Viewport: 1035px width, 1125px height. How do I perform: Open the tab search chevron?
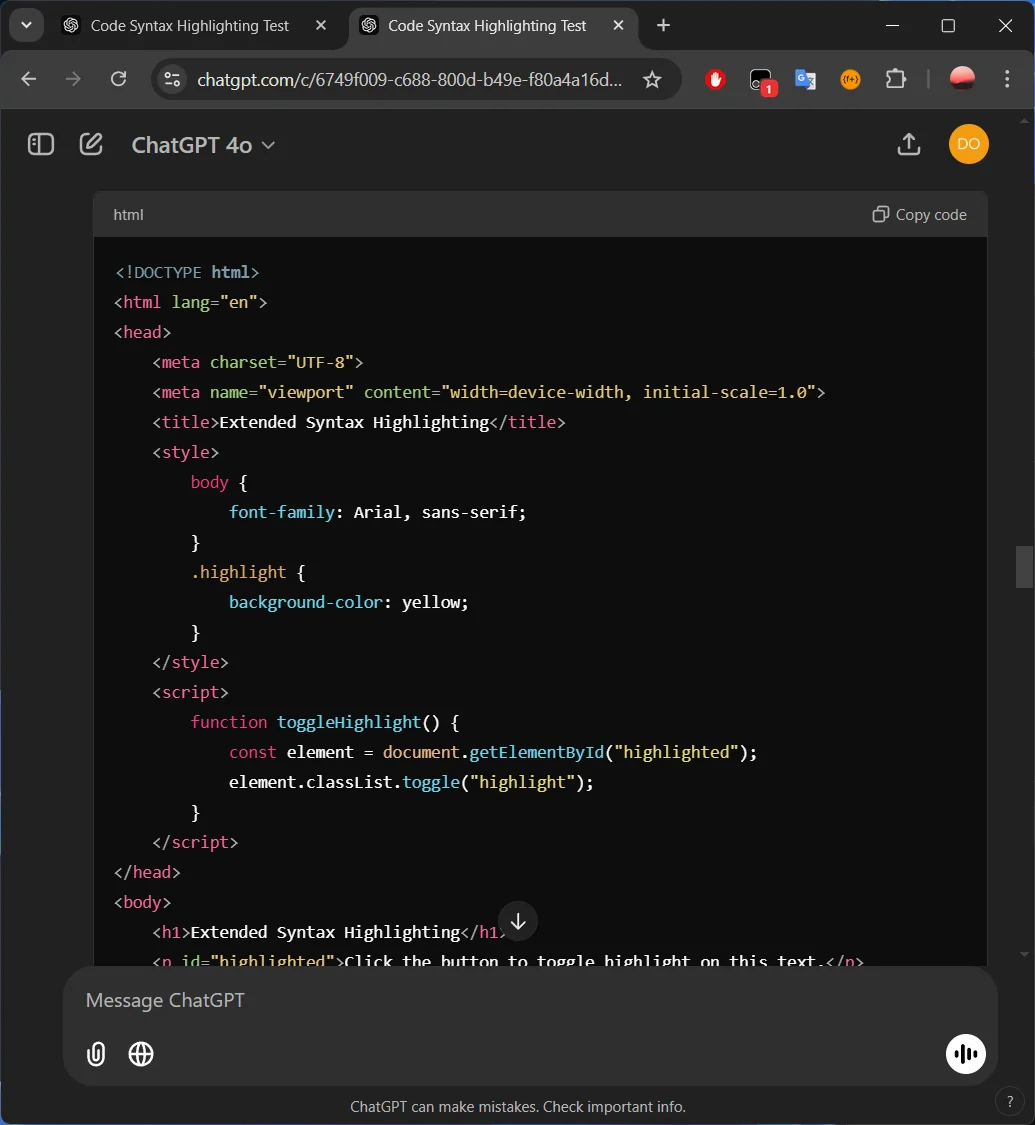click(26, 25)
